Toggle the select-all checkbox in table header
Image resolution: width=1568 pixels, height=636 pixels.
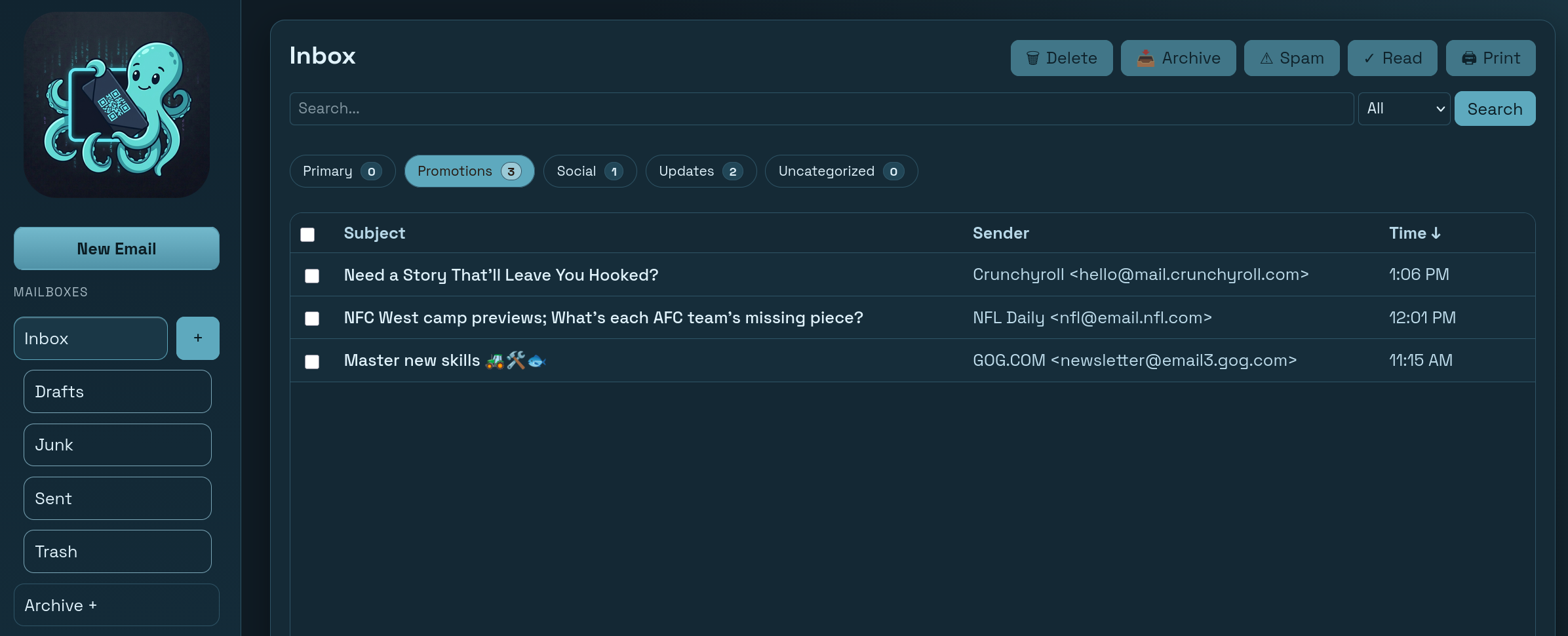[x=307, y=234]
